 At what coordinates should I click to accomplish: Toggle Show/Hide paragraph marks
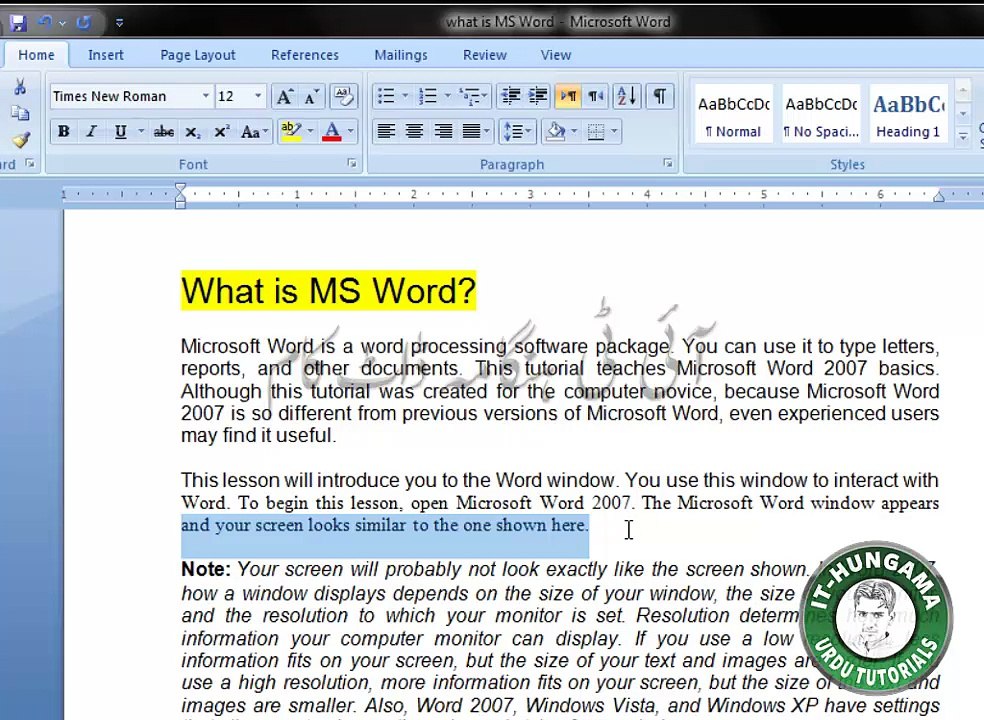(x=660, y=96)
